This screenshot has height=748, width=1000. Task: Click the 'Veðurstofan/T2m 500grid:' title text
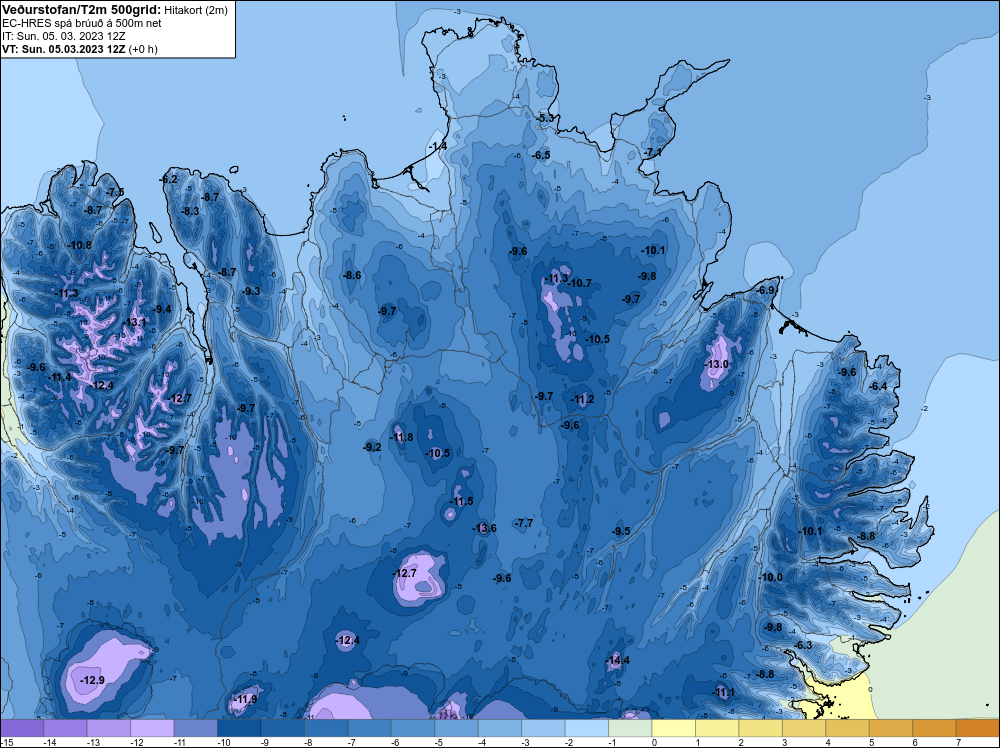82,9
